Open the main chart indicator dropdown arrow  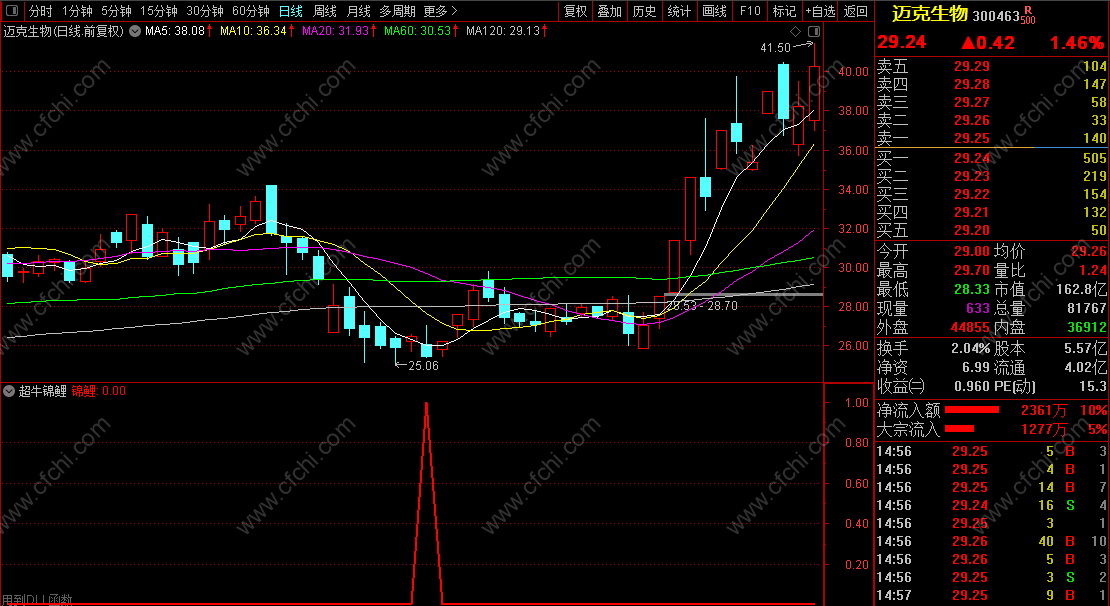(x=135, y=31)
